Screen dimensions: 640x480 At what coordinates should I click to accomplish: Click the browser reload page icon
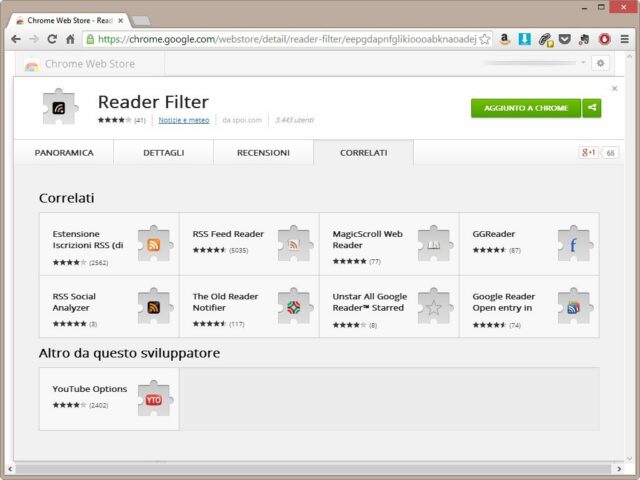[x=52, y=39]
